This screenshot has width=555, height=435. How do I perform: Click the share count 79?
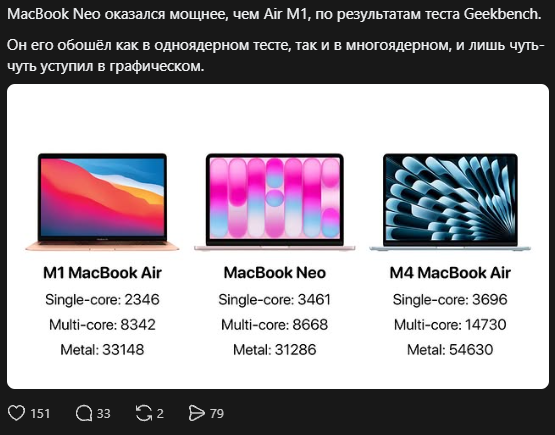click(x=217, y=413)
